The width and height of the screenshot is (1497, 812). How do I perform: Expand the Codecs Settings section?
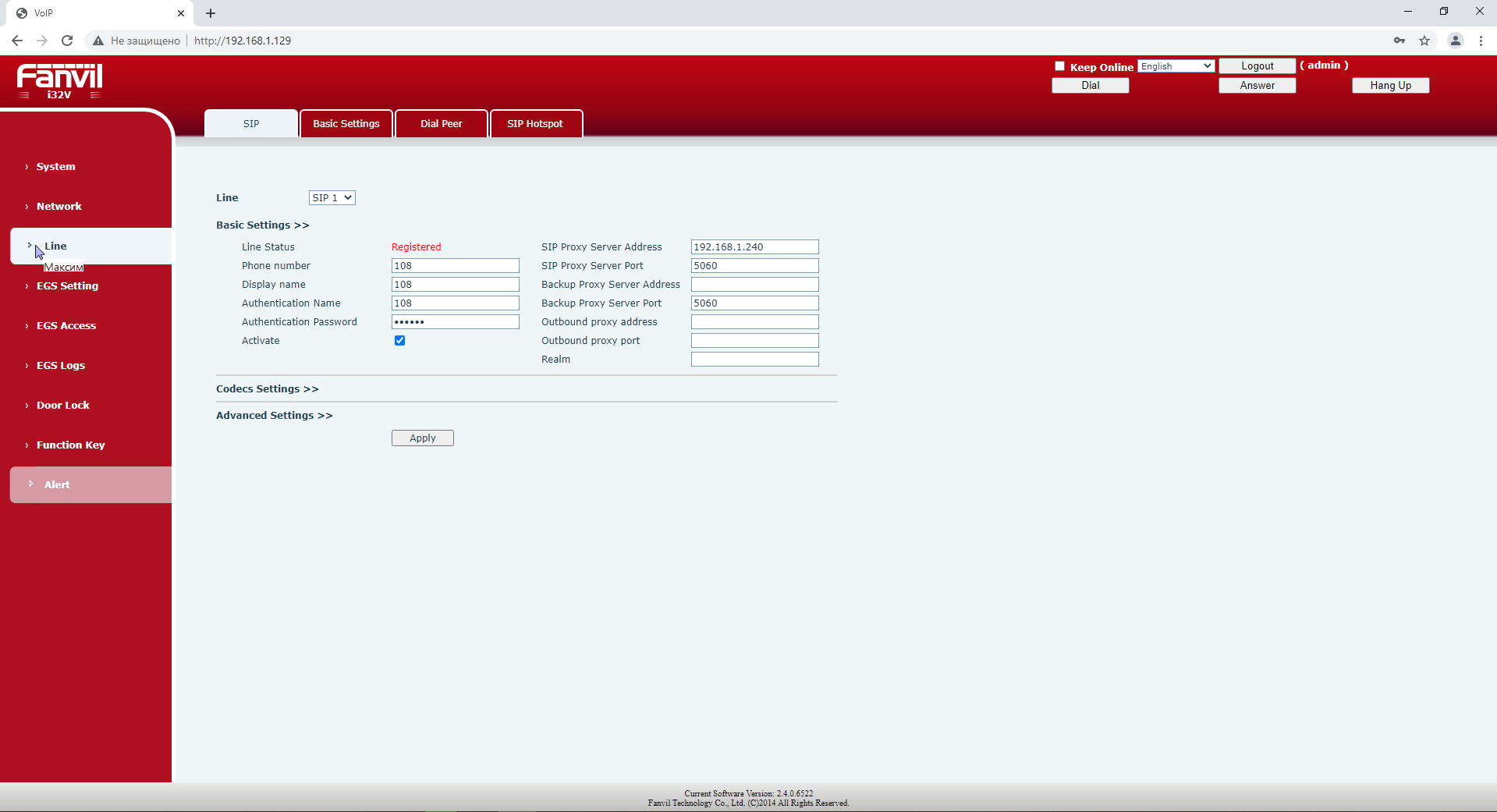point(267,389)
